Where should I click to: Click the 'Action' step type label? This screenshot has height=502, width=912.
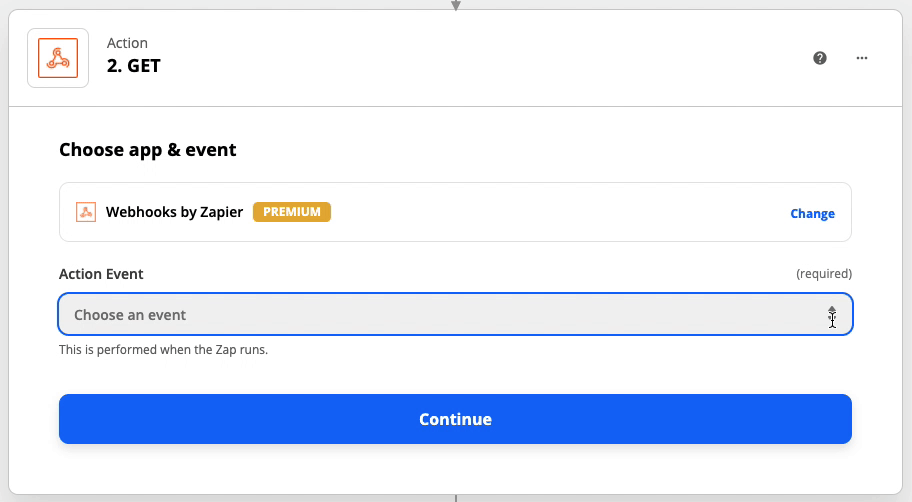(127, 43)
